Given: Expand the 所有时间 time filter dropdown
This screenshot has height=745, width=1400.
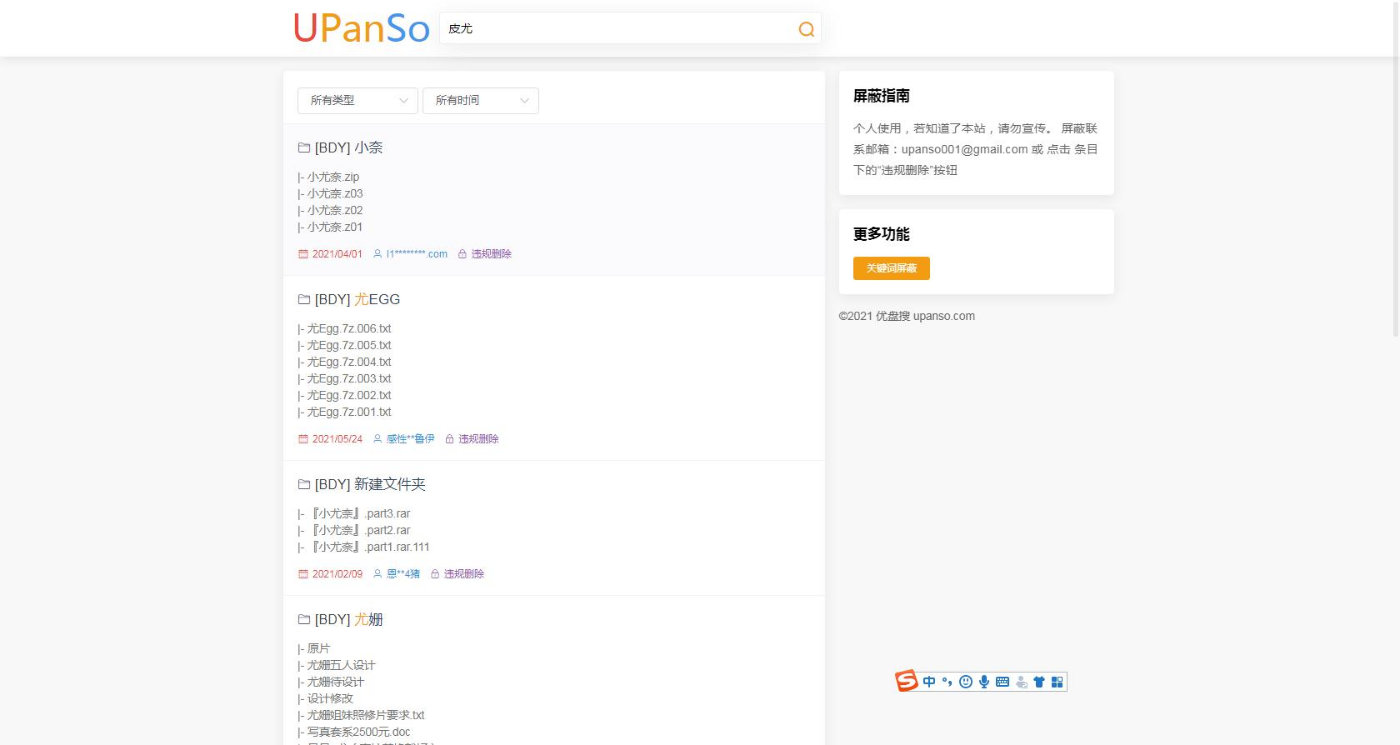Looking at the screenshot, I should 481,101.
